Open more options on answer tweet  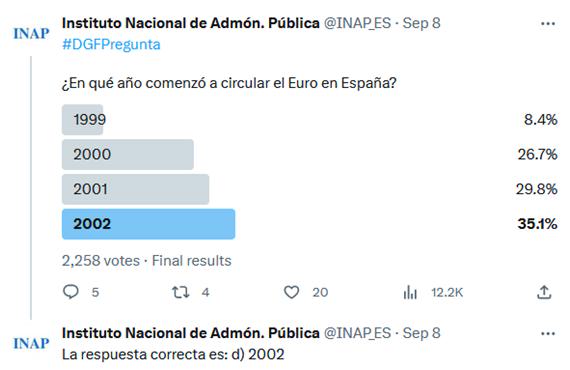548,334
